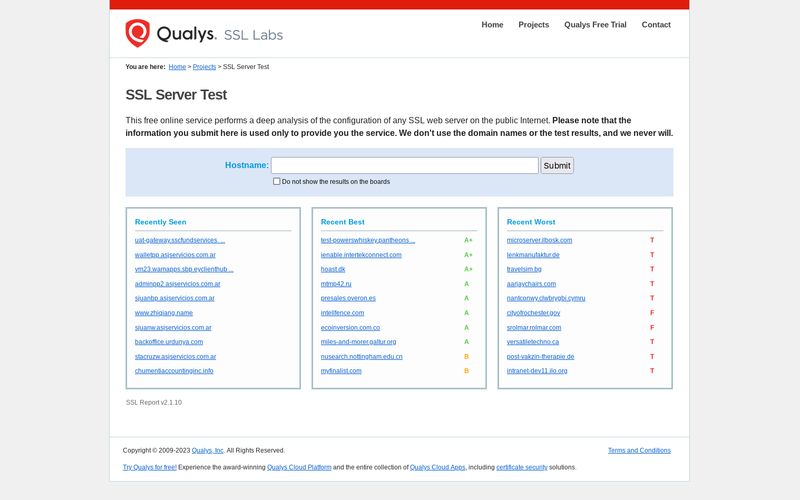Open lenkmanufaktur.de link
This screenshot has height=500, width=800.
click(x=533, y=255)
